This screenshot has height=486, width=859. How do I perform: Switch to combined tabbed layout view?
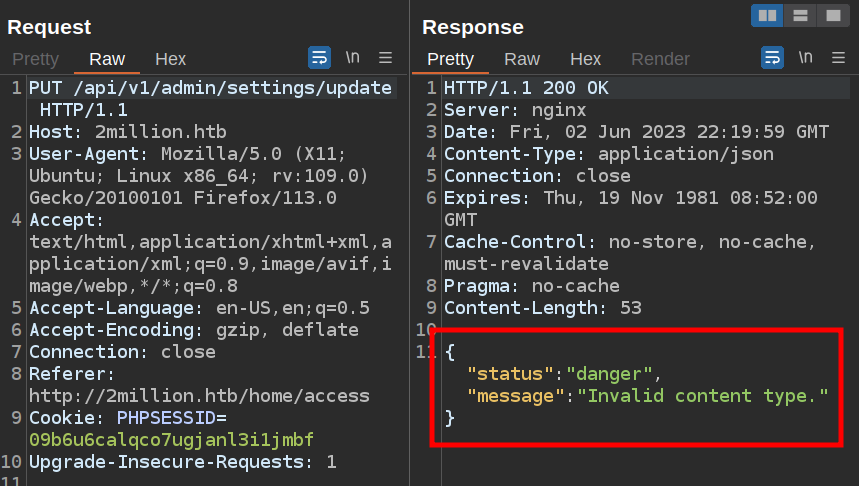(831, 15)
